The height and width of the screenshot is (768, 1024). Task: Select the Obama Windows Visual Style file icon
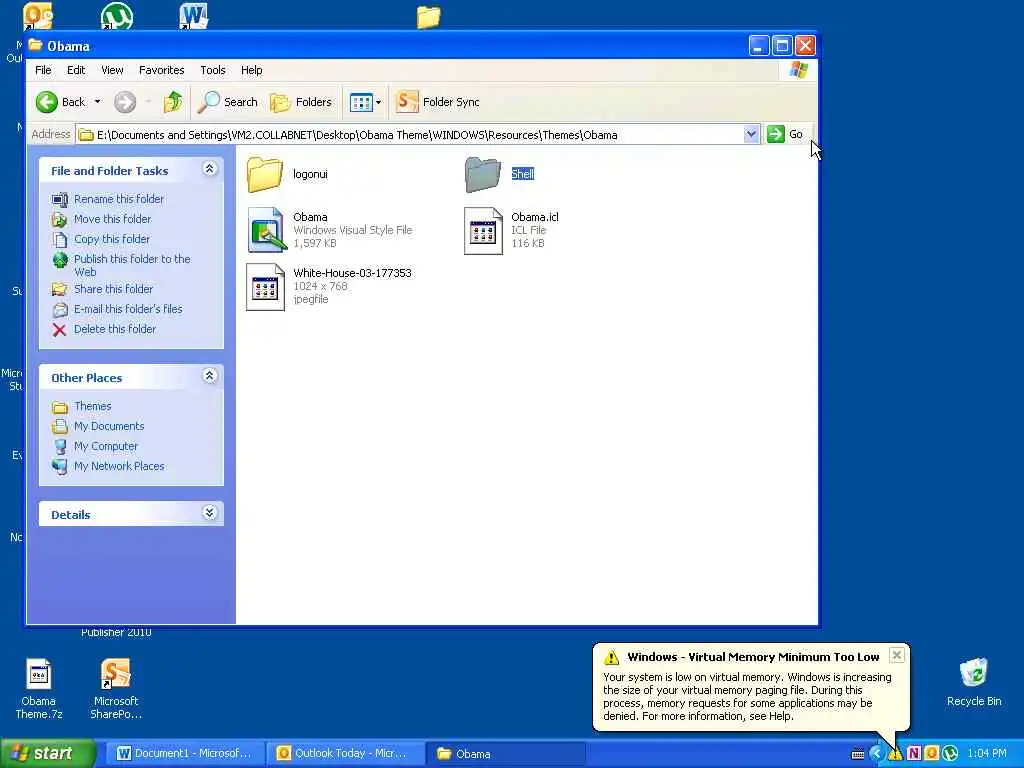(267, 230)
